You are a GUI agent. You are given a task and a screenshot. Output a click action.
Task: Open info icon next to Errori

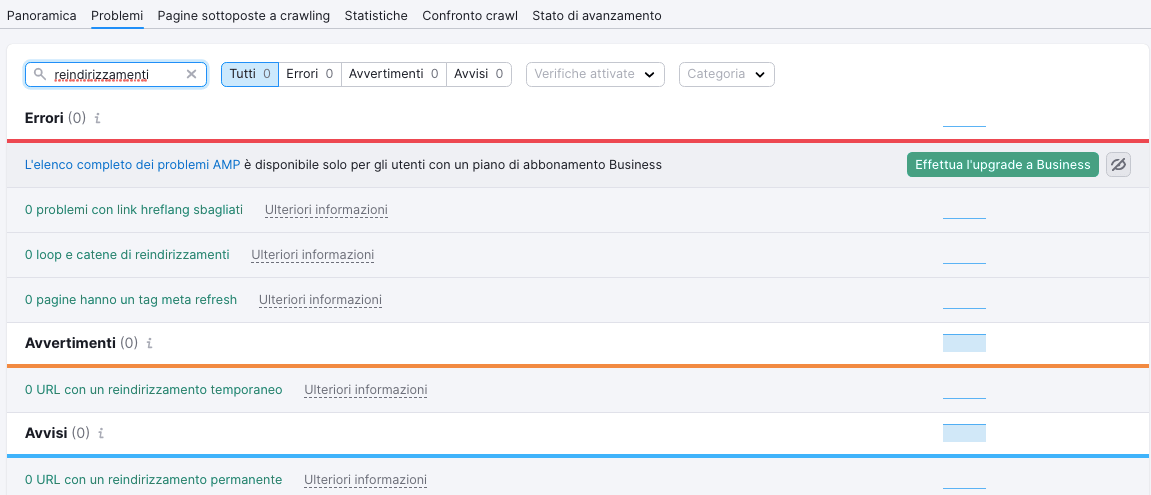click(x=97, y=118)
